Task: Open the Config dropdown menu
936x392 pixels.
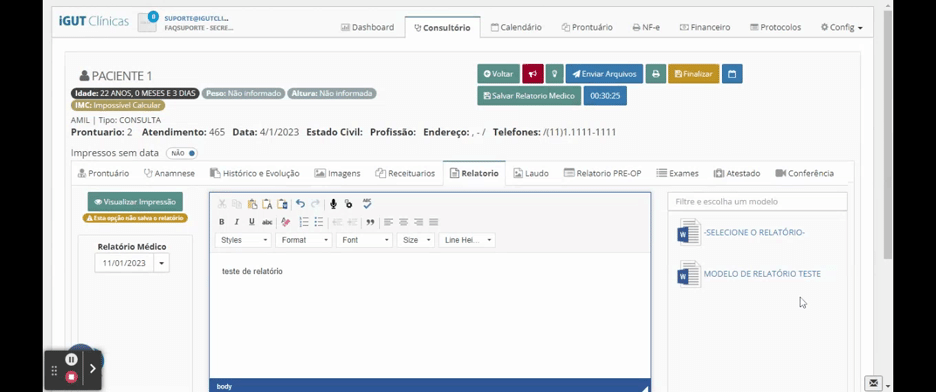Action: coord(842,27)
